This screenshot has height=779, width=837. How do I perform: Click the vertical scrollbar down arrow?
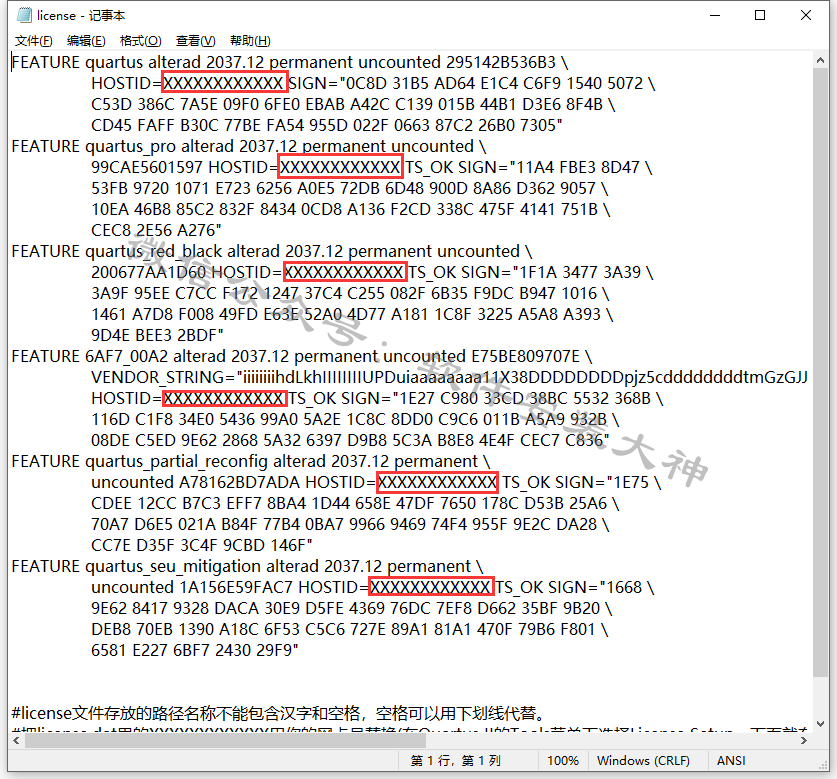820,724
